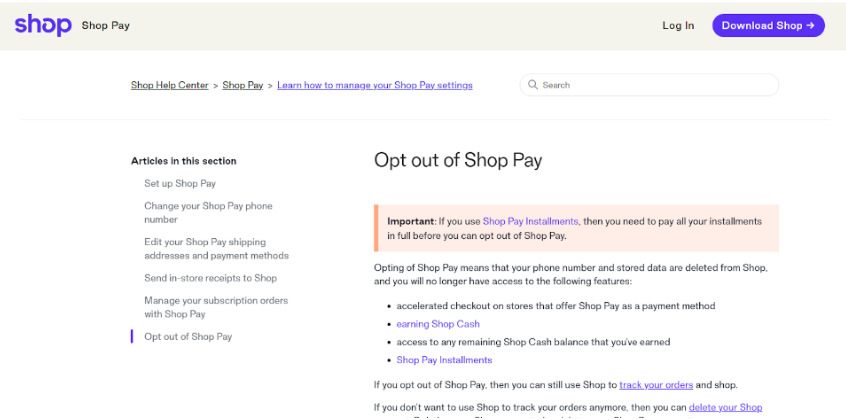Select Opt out of Shop Pay sidebar item
The width and height of the screenshot is (846, 420).
click(188, 336)
